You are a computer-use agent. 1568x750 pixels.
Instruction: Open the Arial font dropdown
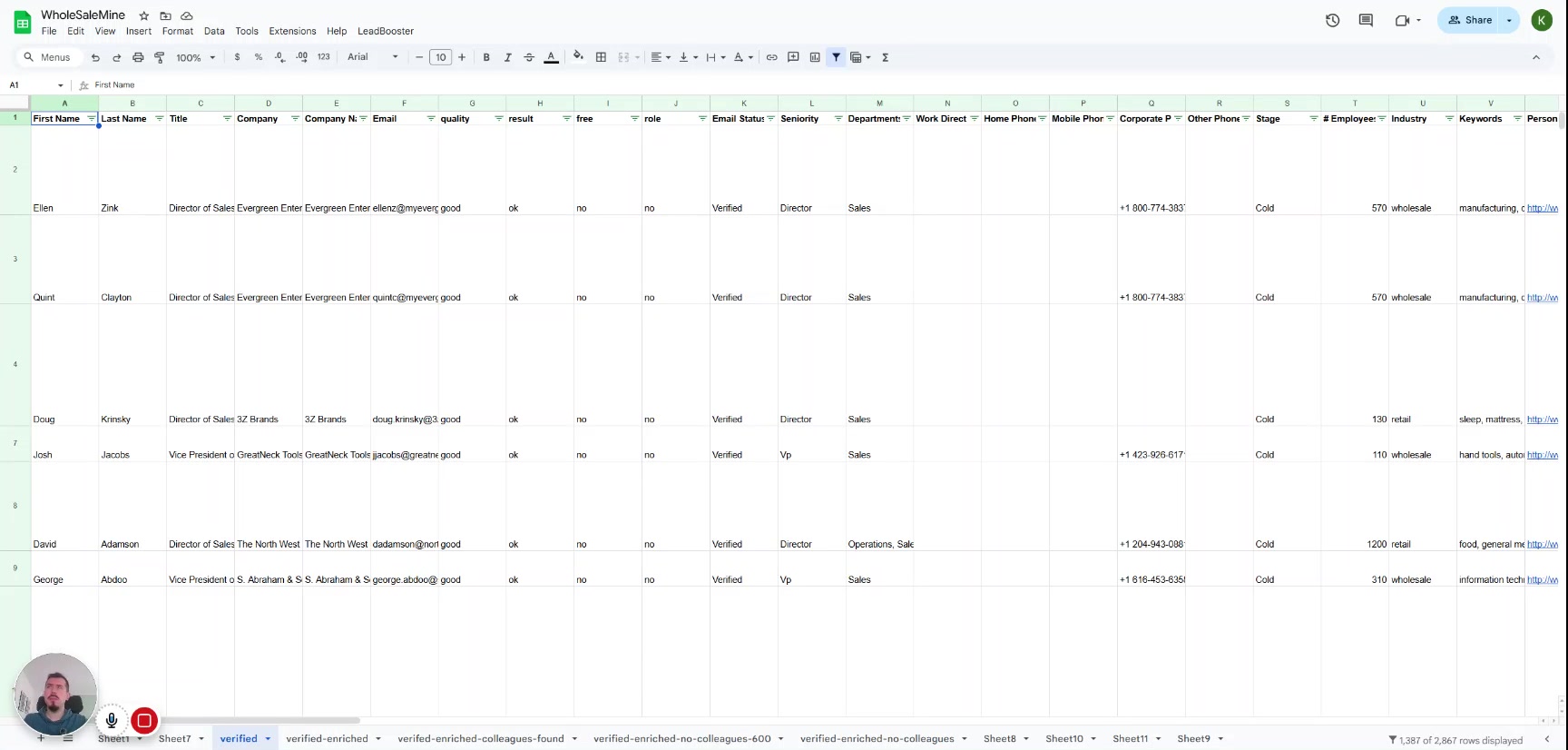click(x=372, y=57)
